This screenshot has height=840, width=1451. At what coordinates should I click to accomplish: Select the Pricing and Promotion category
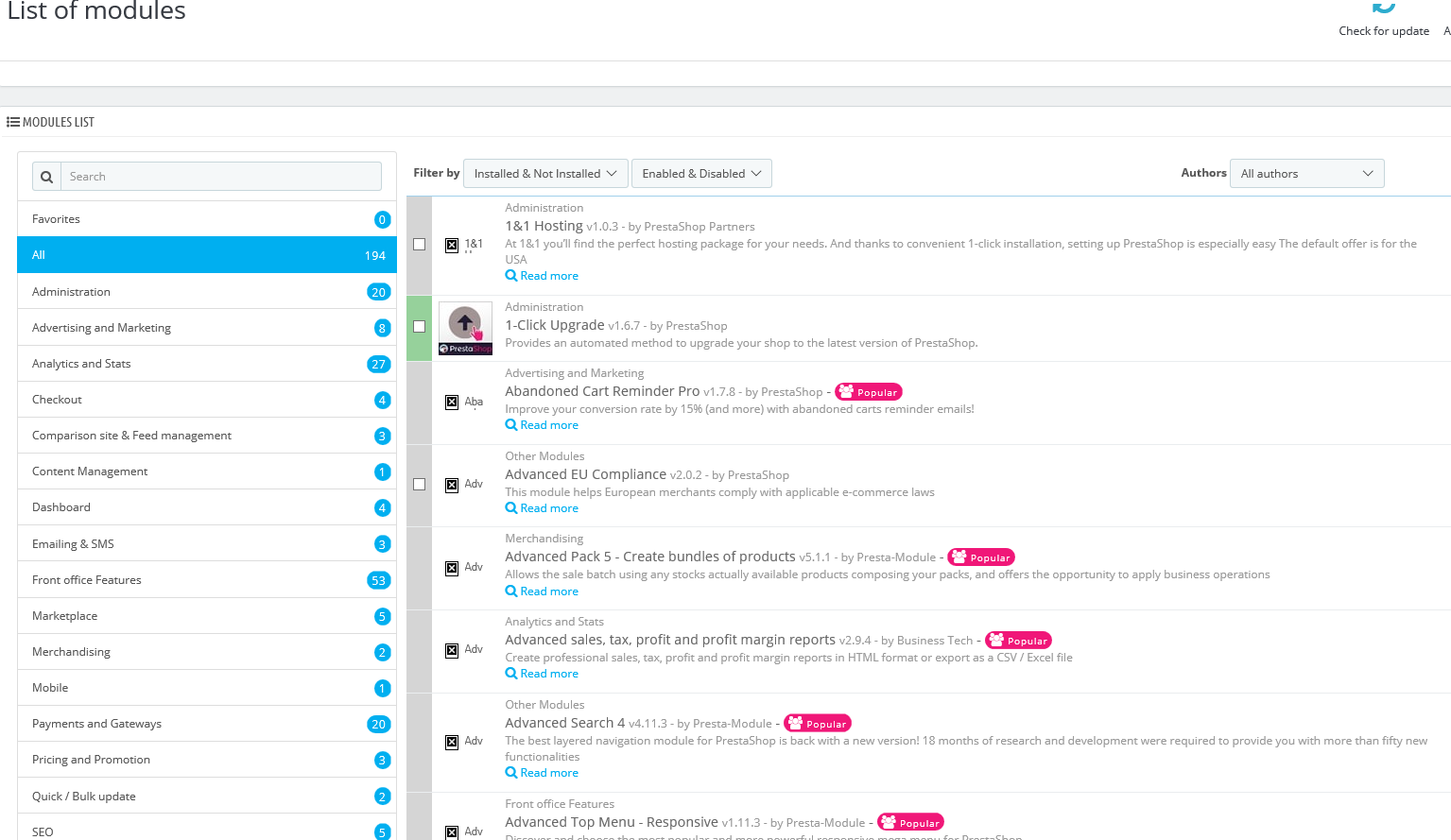(x=207, y=759)
